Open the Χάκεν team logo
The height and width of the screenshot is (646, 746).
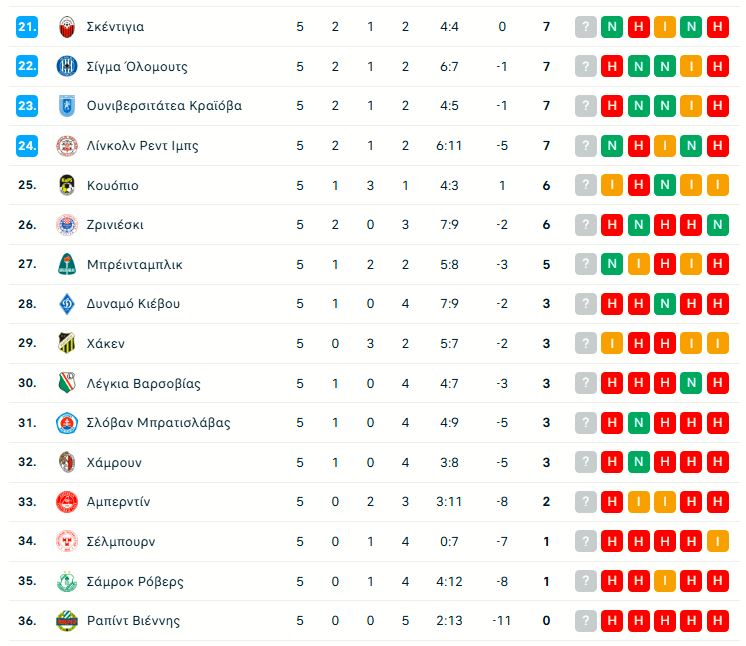[x=67, y=343]
